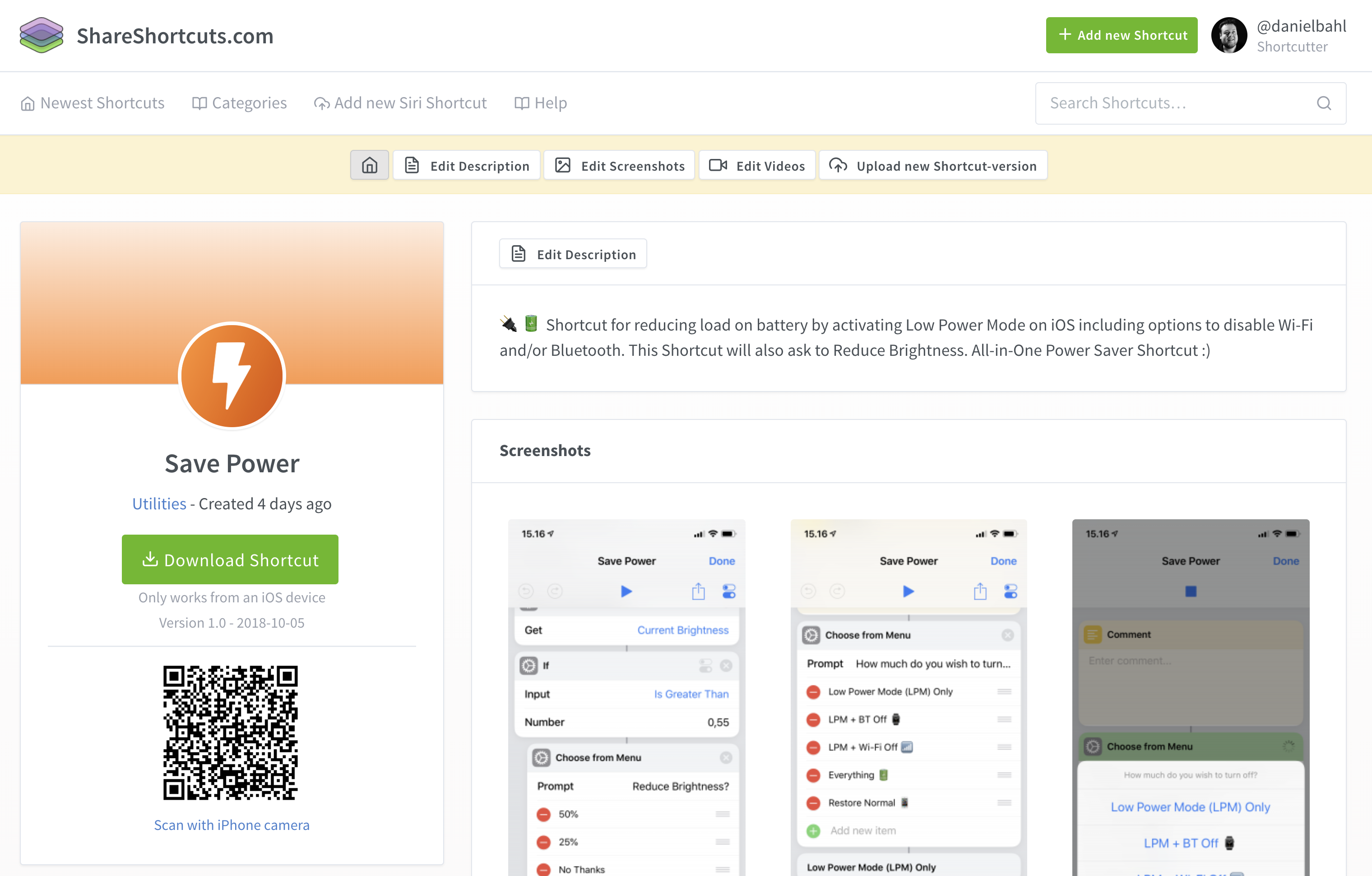
Task: Click the upload icon beside Add new Siri Shortcut
Action: point(321,103)
